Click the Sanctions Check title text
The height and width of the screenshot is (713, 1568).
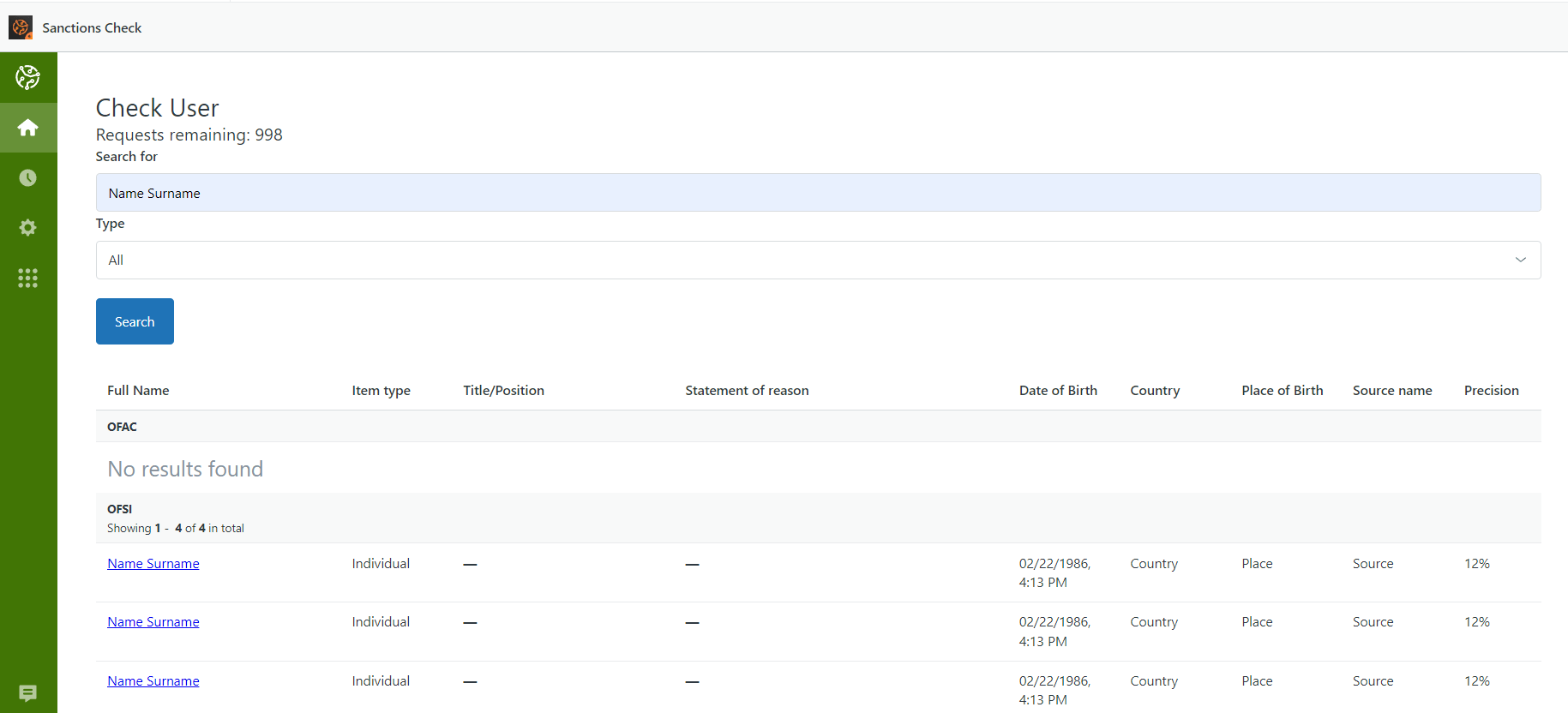(92, 27)
